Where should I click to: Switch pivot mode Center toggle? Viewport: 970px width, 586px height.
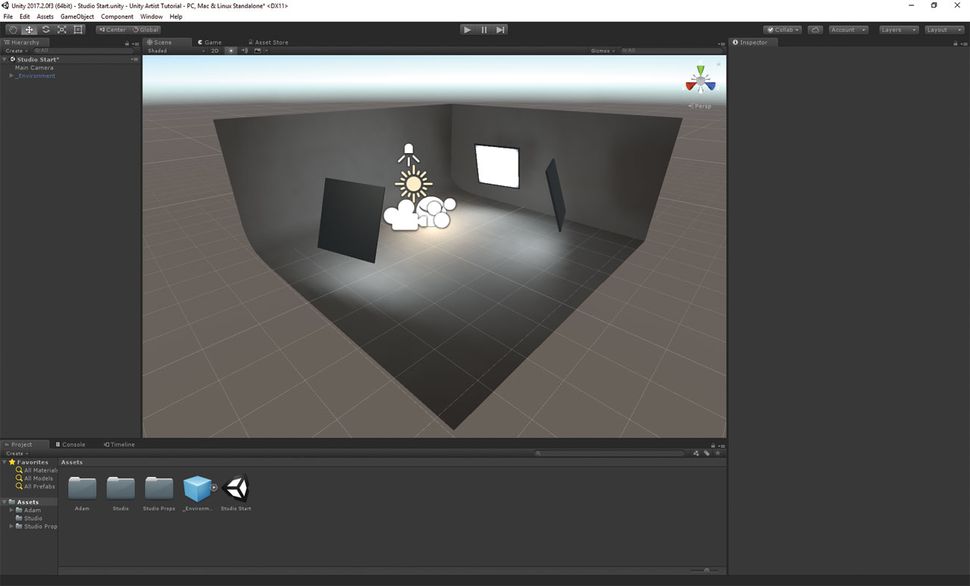coord(112,30)
